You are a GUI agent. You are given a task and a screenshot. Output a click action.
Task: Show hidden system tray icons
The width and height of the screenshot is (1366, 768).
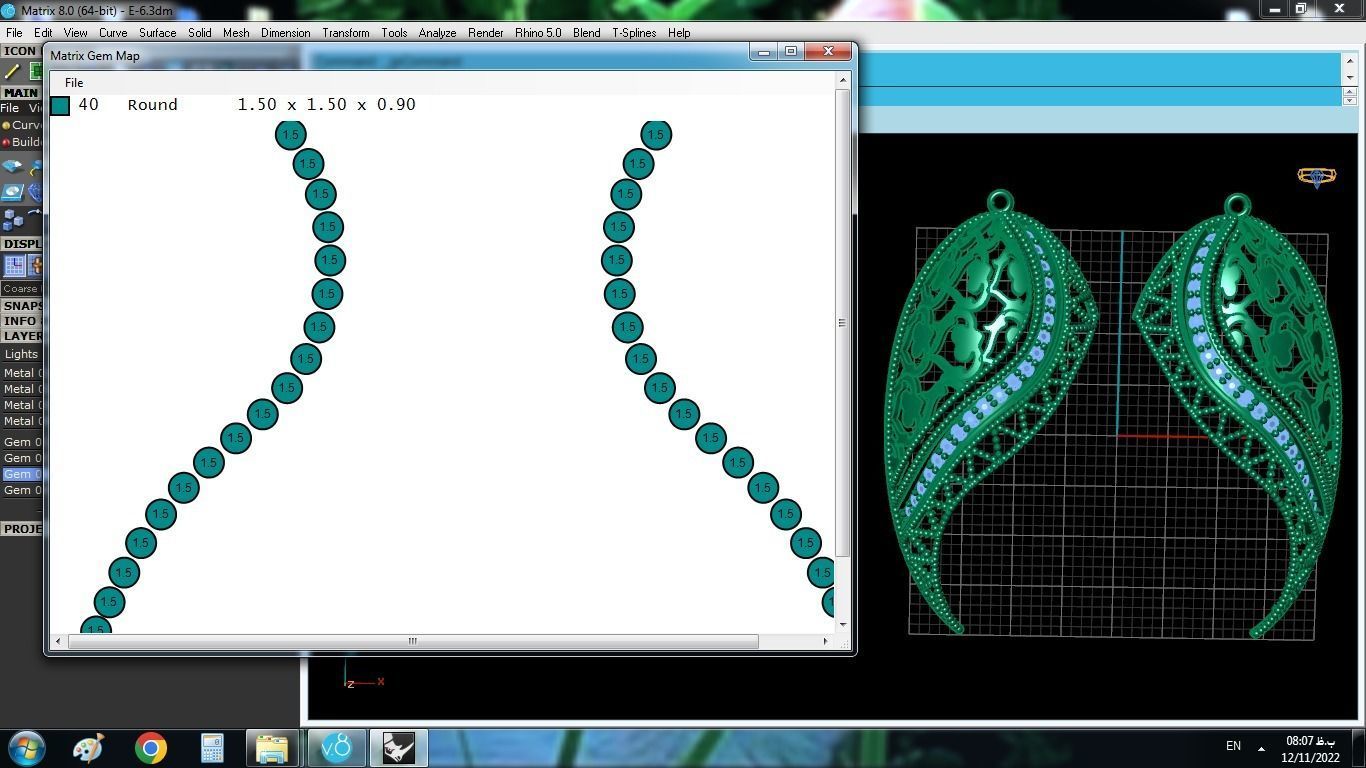tap(1261, 748)
